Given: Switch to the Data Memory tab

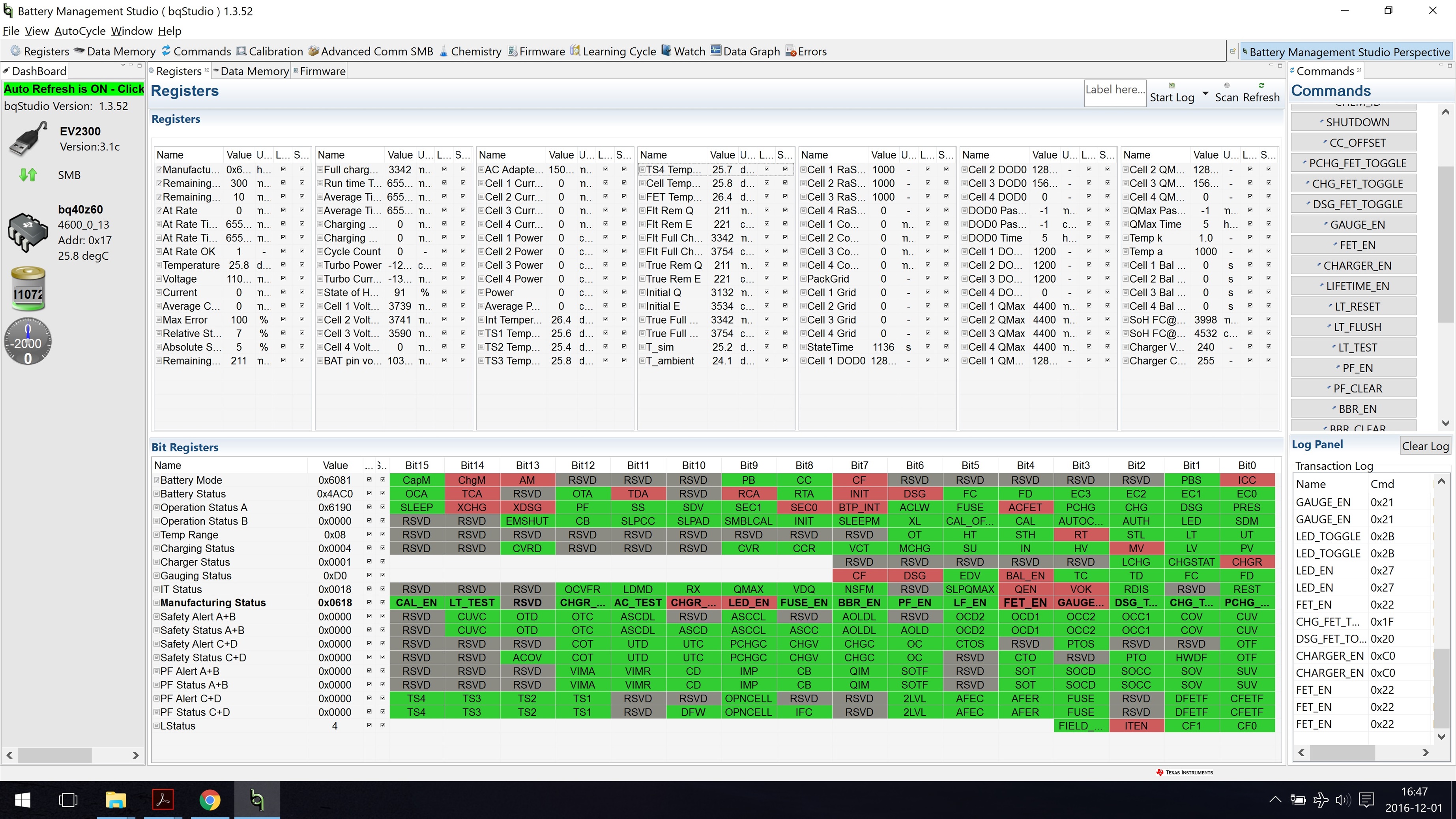Looking at the screenshot, I should tap(251, 71).
